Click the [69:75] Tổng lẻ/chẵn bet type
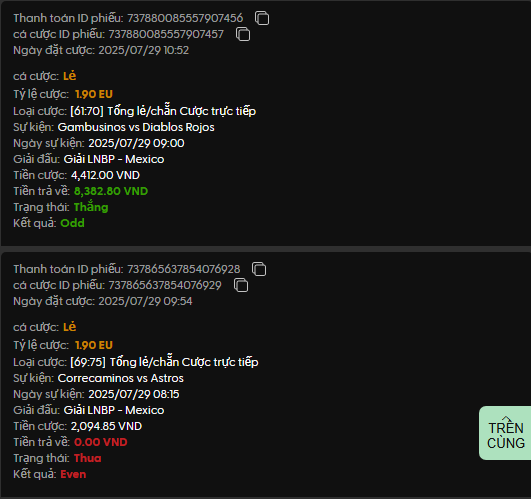The height and width of the screenshot is (499, 531). coord(164,362)
